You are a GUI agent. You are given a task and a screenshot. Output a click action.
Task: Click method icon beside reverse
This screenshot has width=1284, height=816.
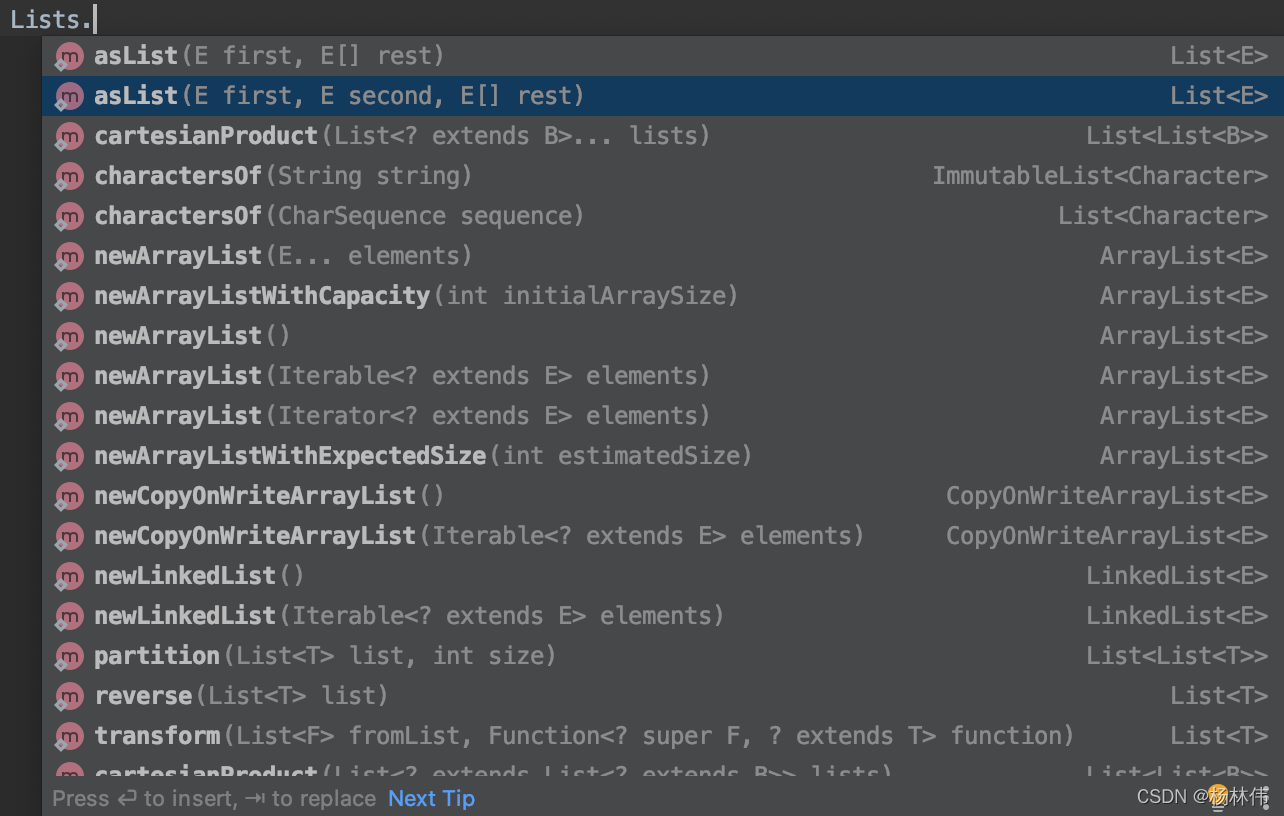(69, 696)
